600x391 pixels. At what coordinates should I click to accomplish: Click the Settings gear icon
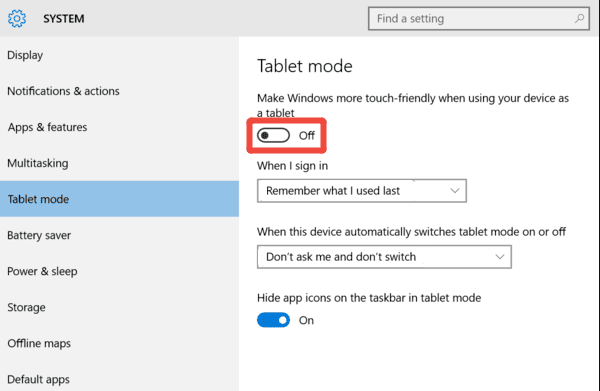tap(17, 18)
